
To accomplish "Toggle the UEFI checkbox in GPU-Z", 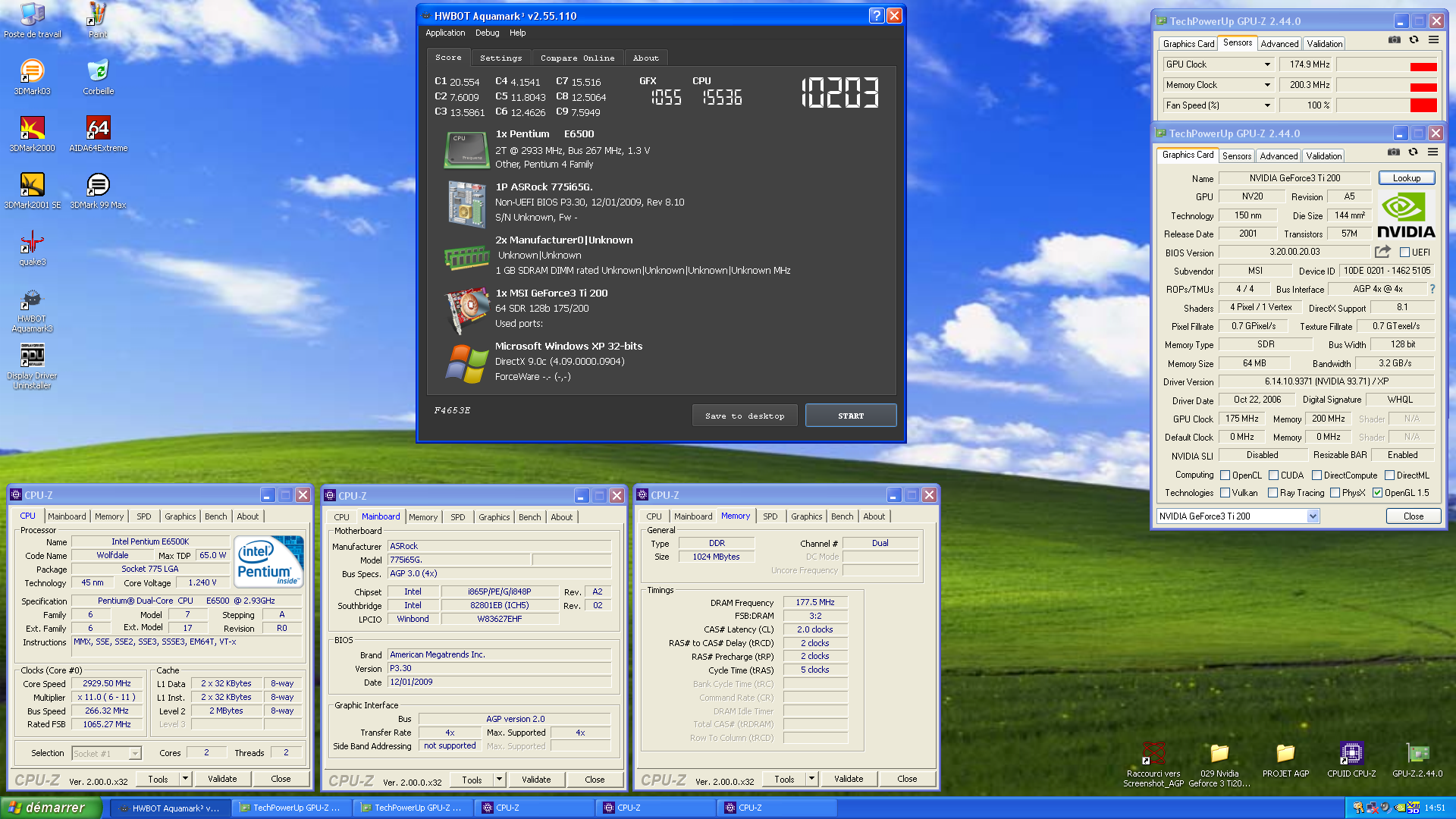I will [1404, 253].
